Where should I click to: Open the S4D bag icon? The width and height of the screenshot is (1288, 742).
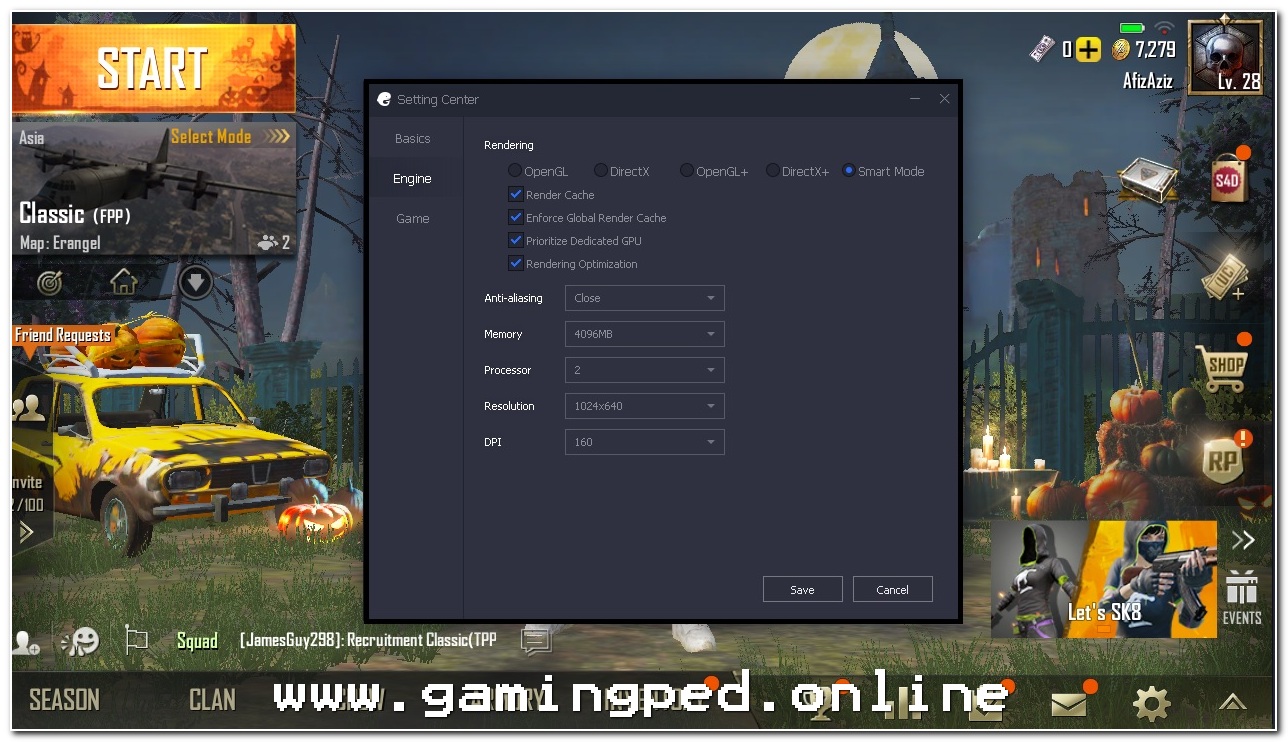tap(1227, 180)
